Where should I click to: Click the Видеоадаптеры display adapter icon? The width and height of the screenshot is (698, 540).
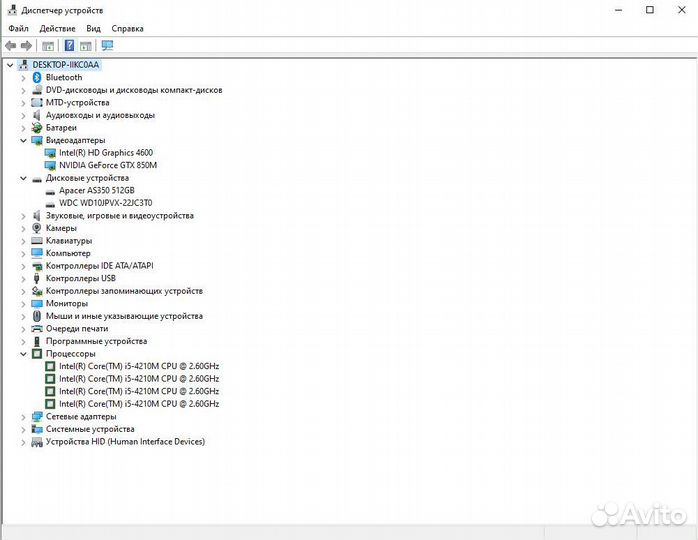click(x=37, y=140)
